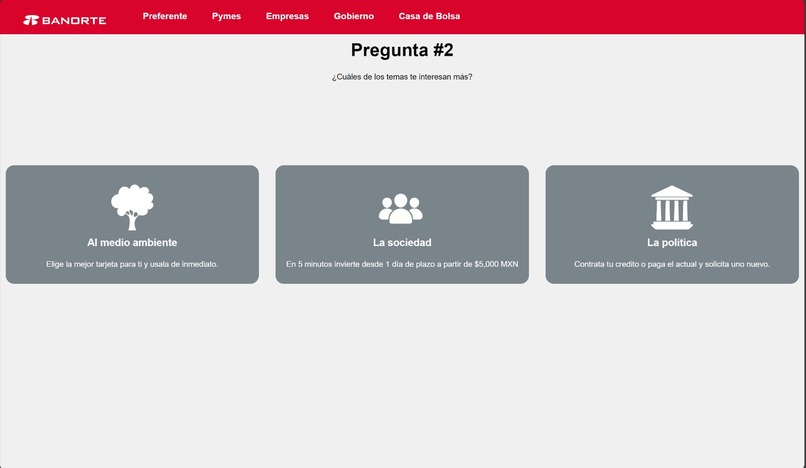Click text 'Elige la mejor tarjeta para ti y usala de inmediato.'
This screenshot has height=468, width=806.
pyautogui.click(x=132, y=264)
